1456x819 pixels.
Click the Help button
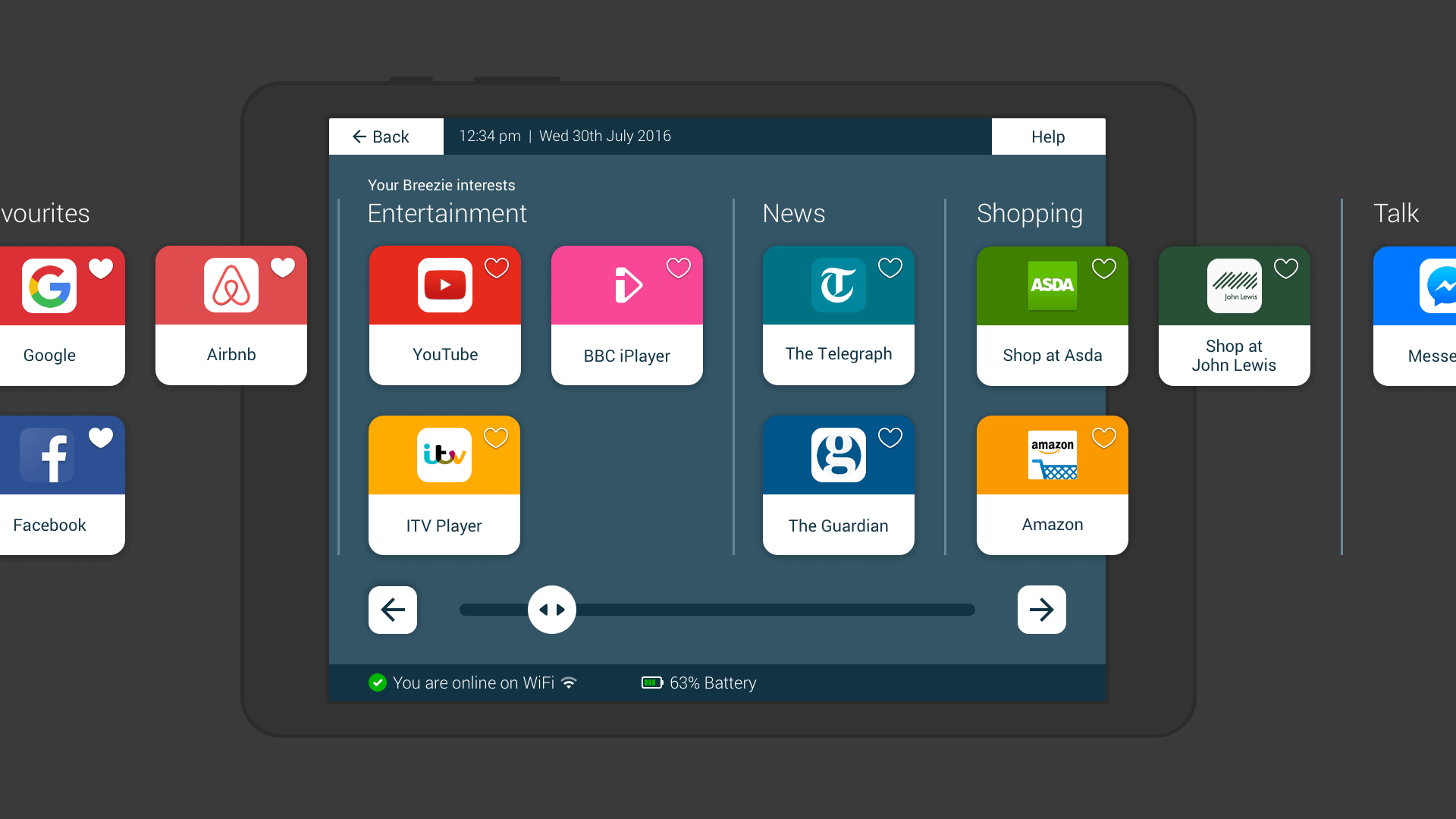1049,136
